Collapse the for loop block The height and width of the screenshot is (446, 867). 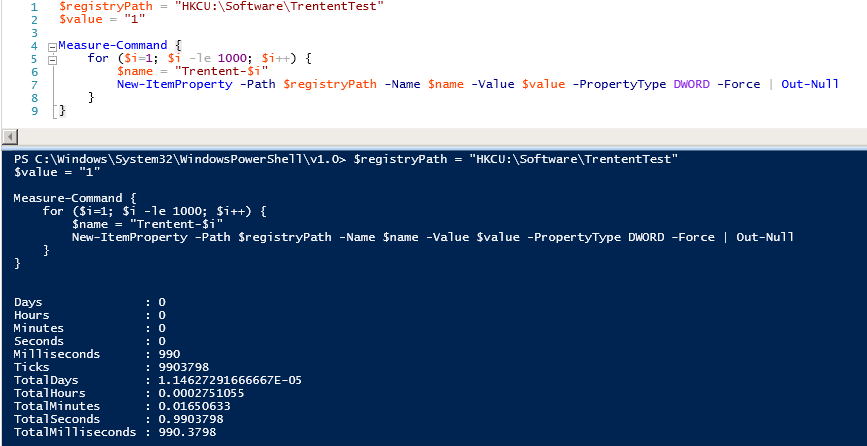tap(52, 59)
